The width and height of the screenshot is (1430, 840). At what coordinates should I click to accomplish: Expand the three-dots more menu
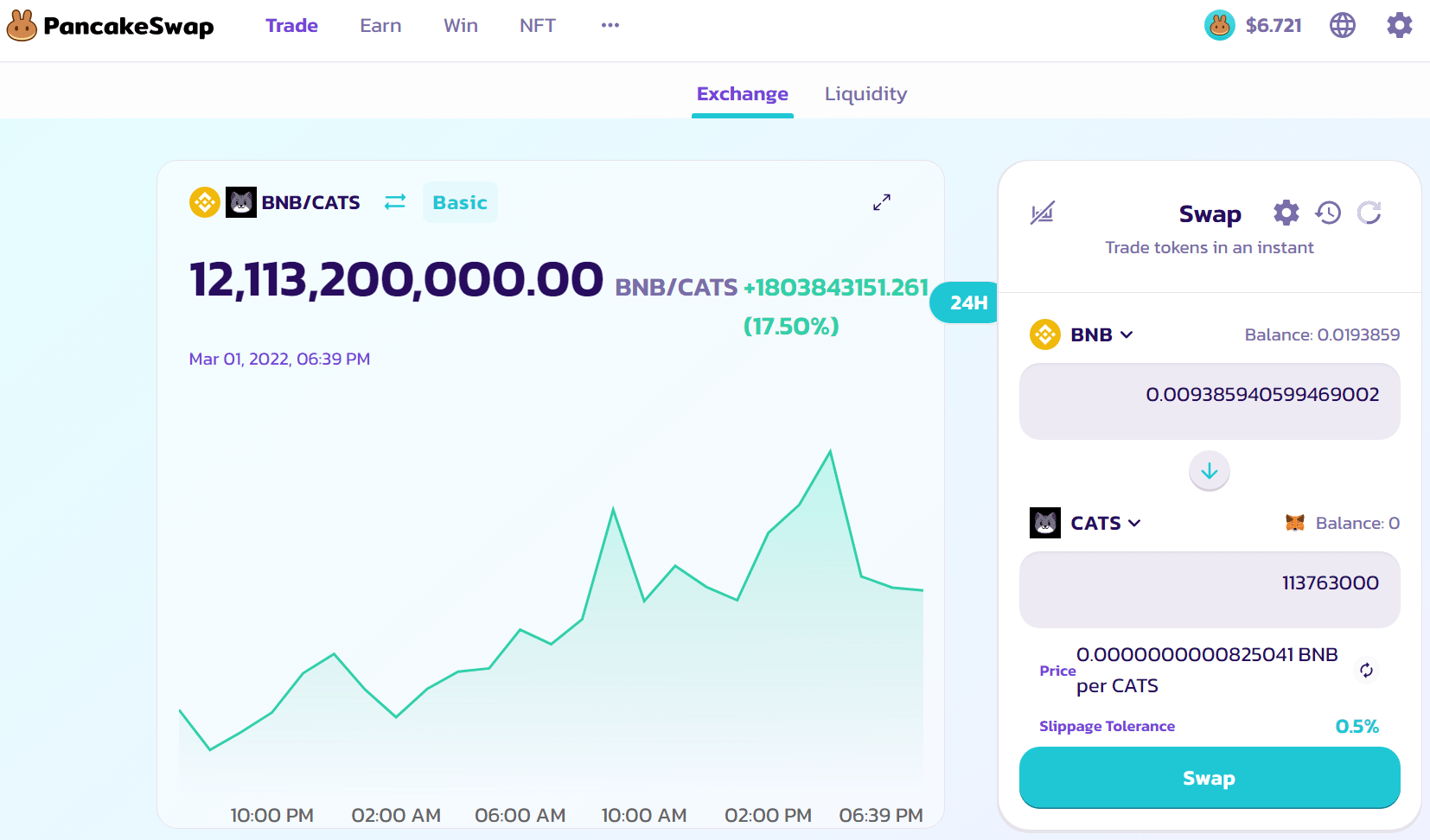tap(610, 26)
